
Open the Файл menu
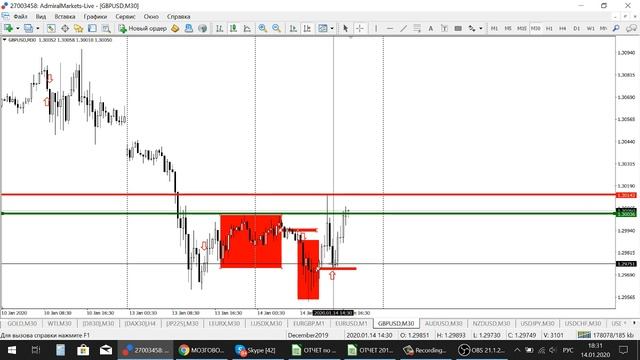click(x=20, y=17)
